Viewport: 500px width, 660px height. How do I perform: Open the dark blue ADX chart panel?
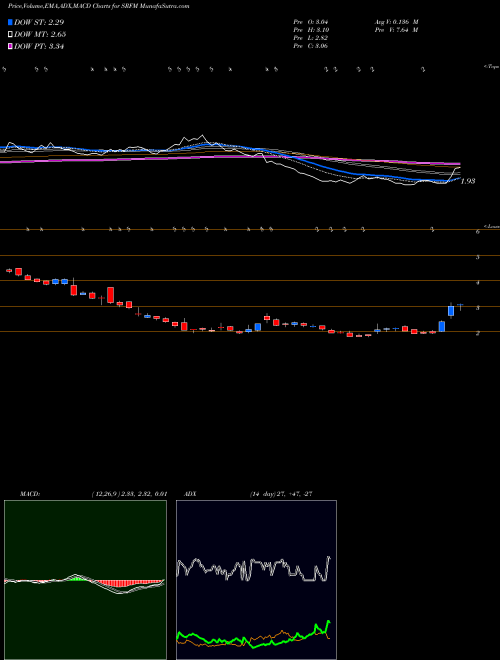coord(256,580)
